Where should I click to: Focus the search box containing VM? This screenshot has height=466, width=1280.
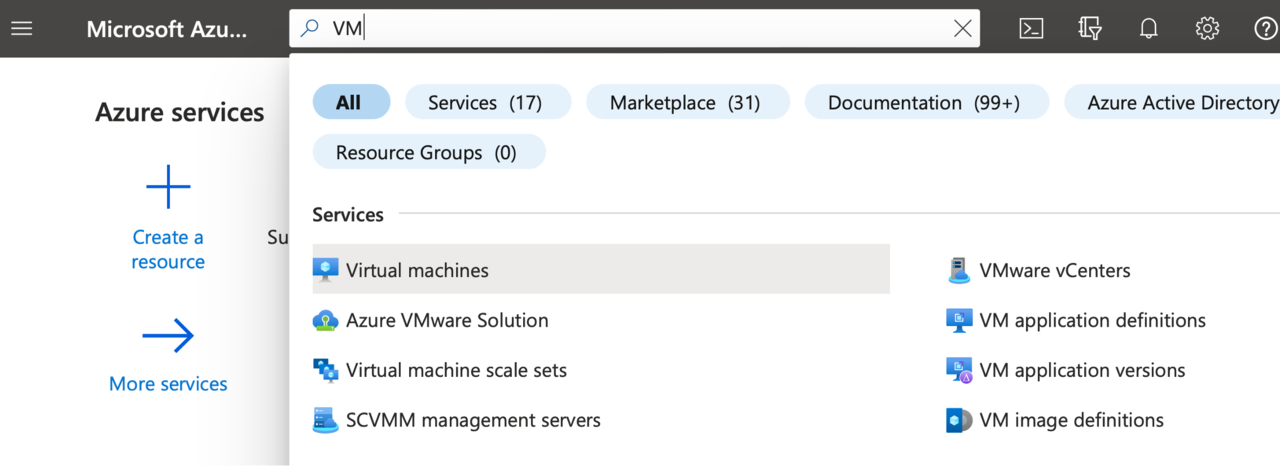pyautogui.click(x=634, y=29)
